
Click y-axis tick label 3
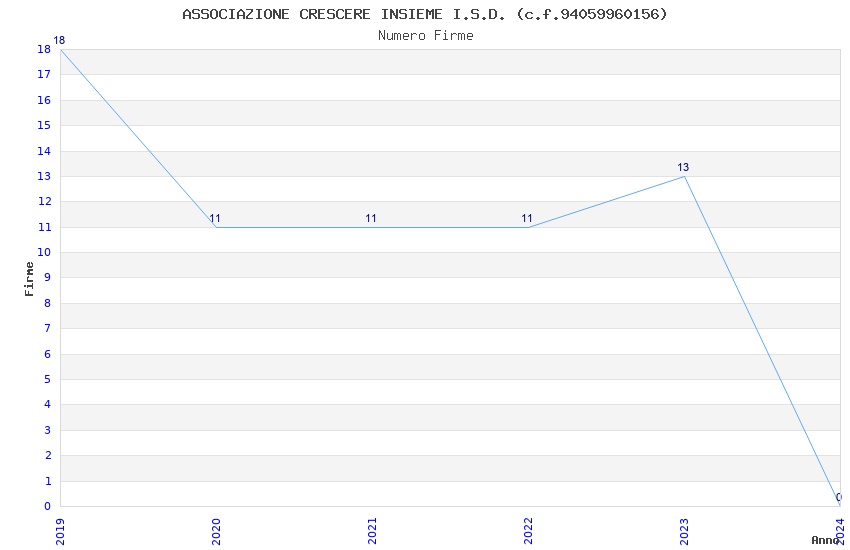point(47,430)
